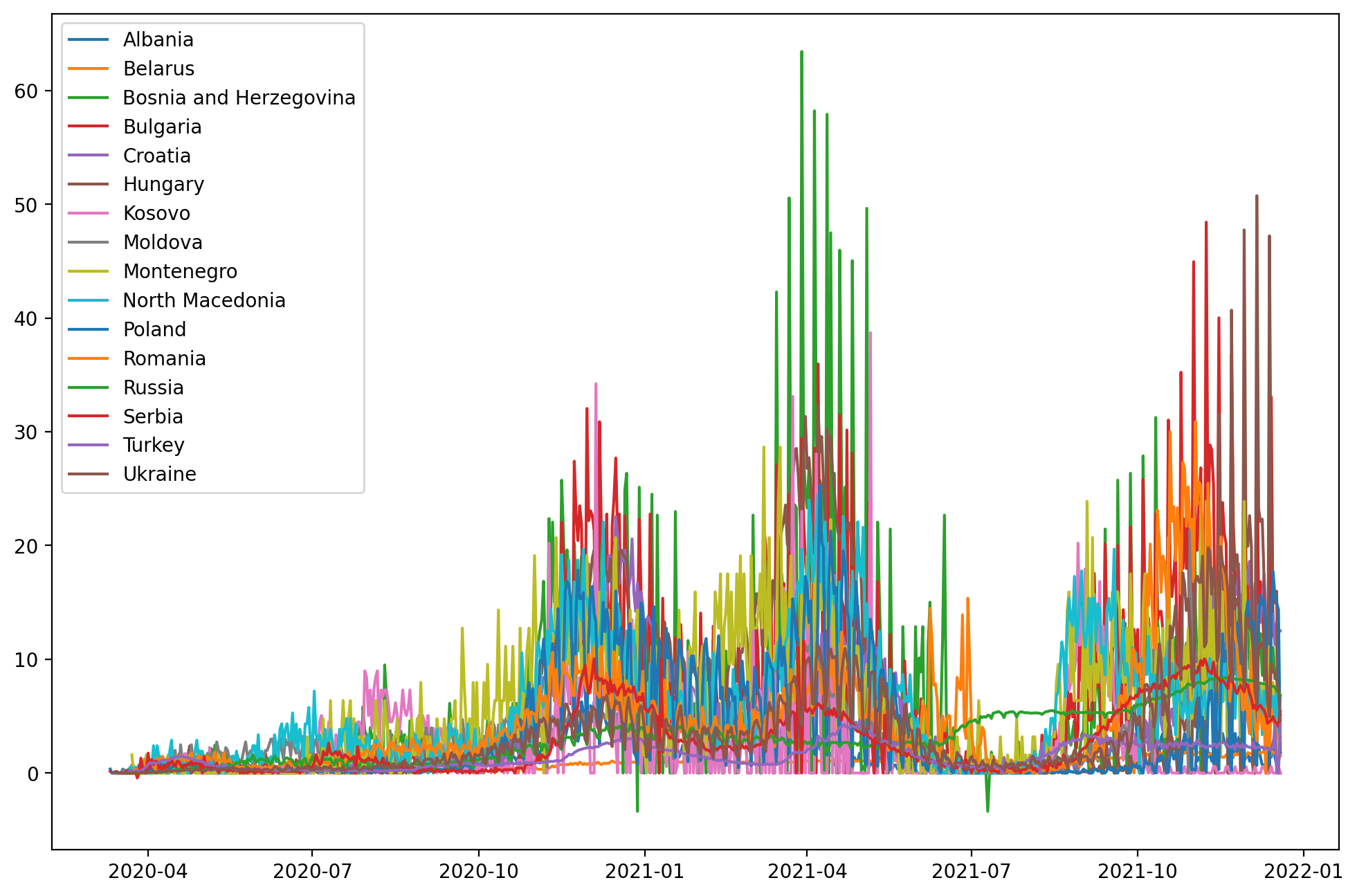The height and width of the screenshot is (896, 1357).
Task: Click the y-axis tick label 40
Action: [26, 318]
